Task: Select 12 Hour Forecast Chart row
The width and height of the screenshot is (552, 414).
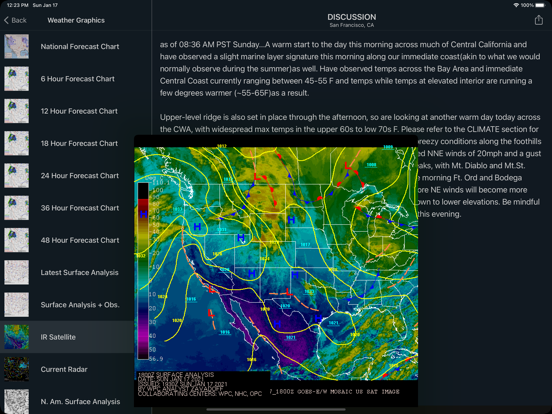Action: pos(76,111)
